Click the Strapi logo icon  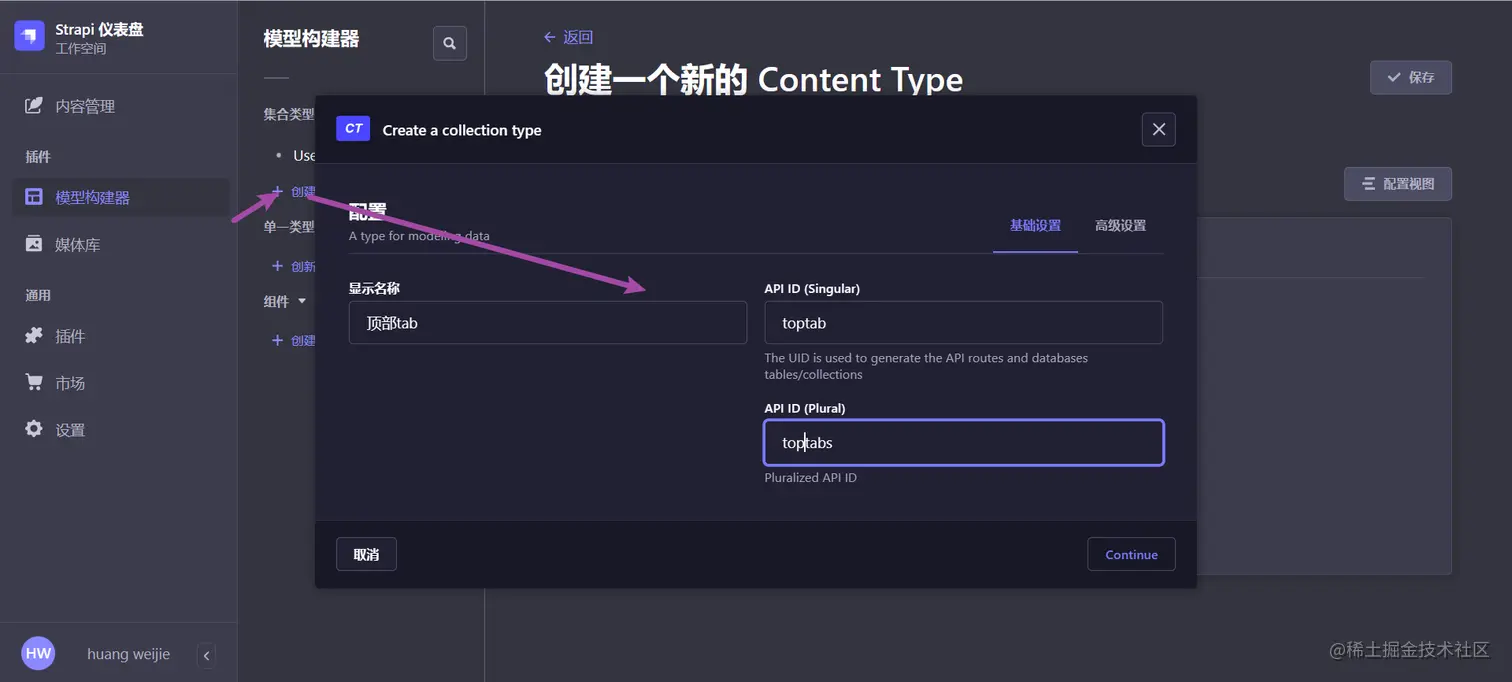30,36
